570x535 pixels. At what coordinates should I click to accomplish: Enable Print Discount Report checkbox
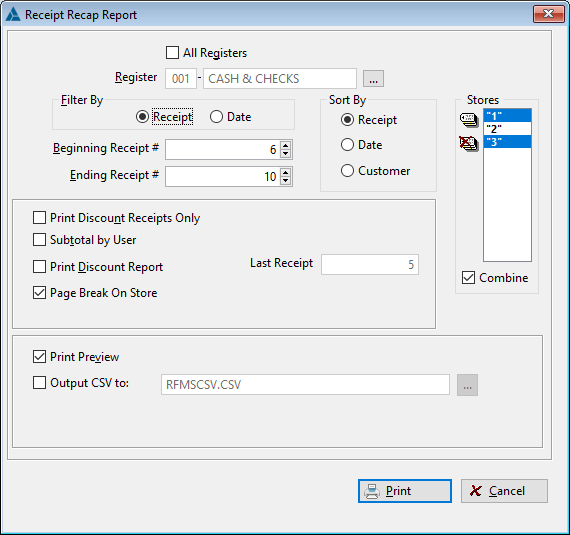39,266
